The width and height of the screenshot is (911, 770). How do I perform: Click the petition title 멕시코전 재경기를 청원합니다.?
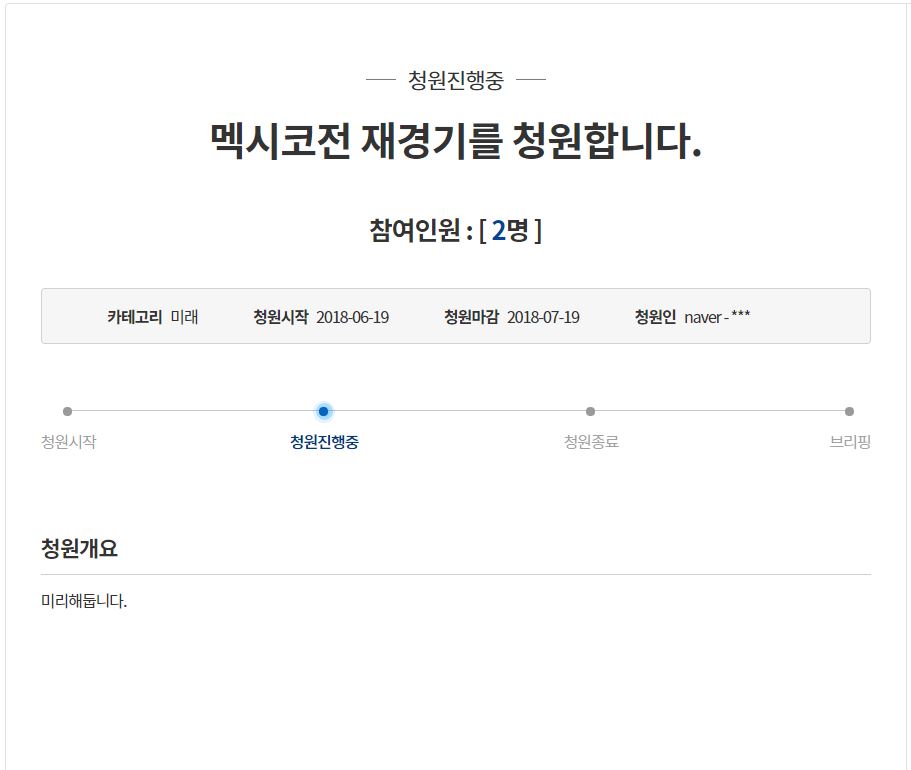[x=456, y=141]
